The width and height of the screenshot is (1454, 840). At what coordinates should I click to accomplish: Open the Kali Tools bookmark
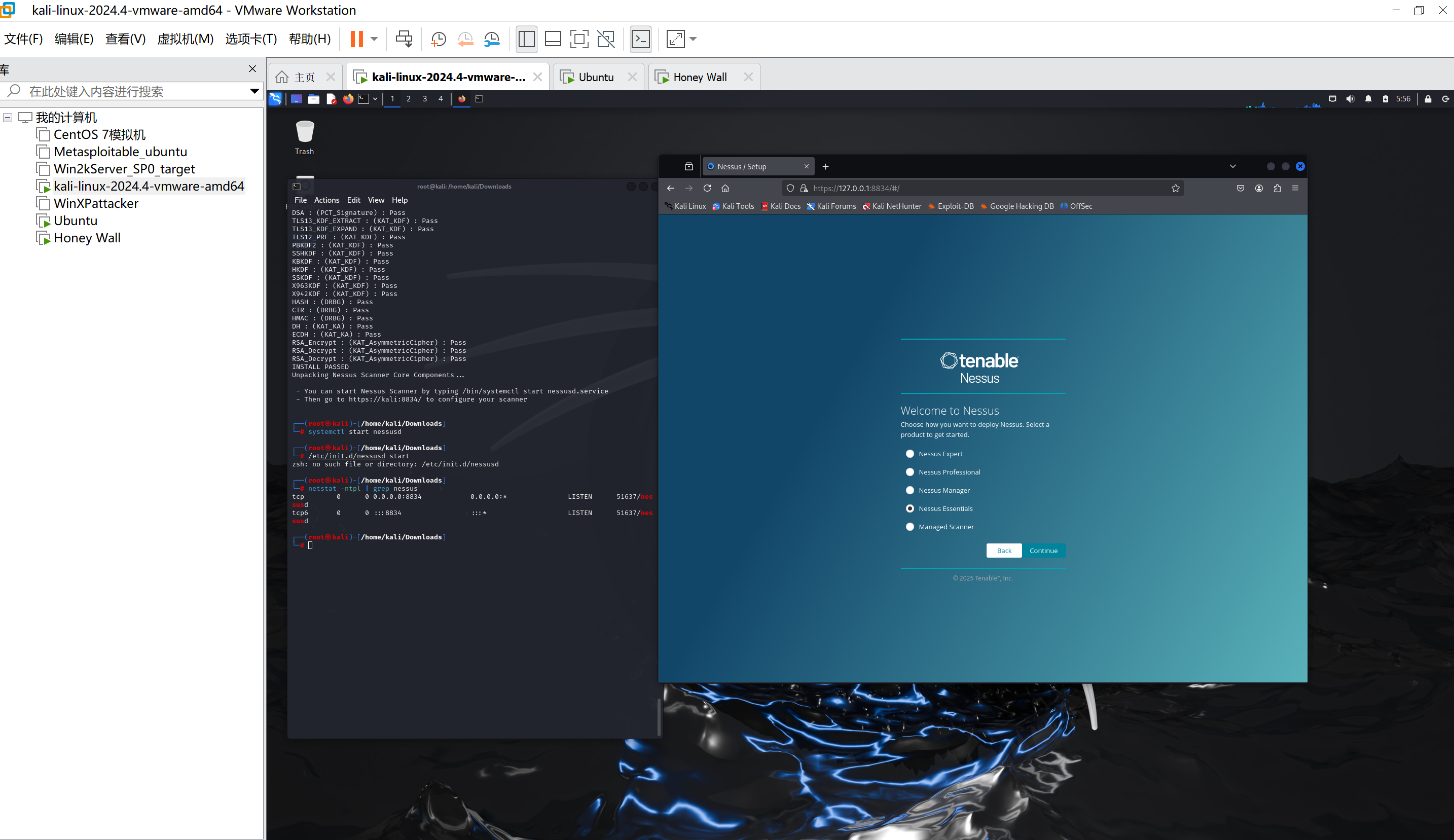tap(733, 206)
